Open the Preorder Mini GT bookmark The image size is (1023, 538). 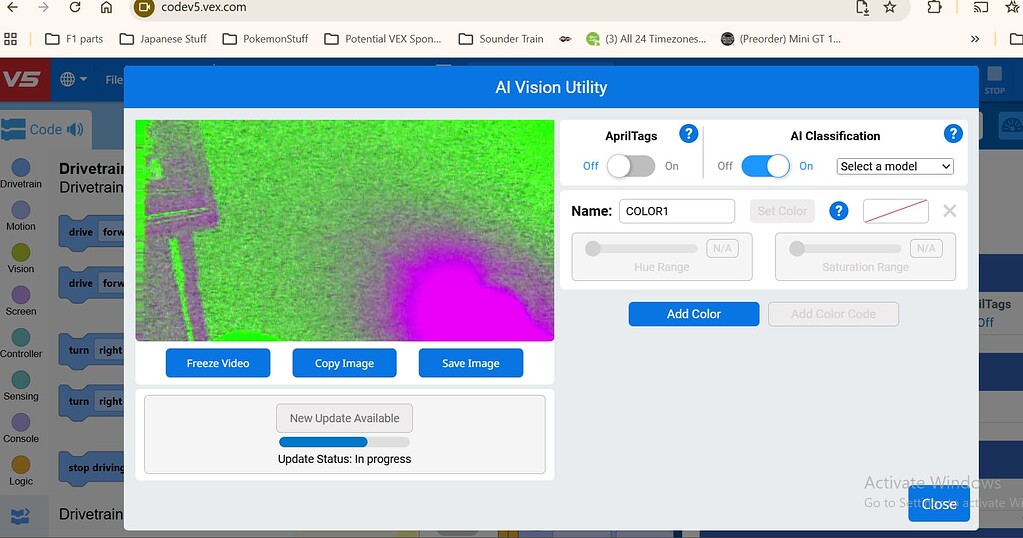point(781,39)
